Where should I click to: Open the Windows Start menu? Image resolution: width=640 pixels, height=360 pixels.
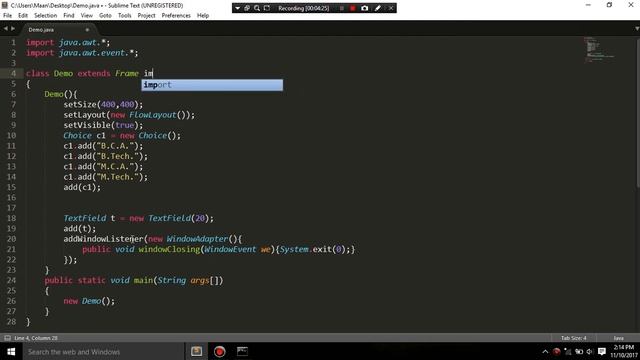tap(11, 351)
